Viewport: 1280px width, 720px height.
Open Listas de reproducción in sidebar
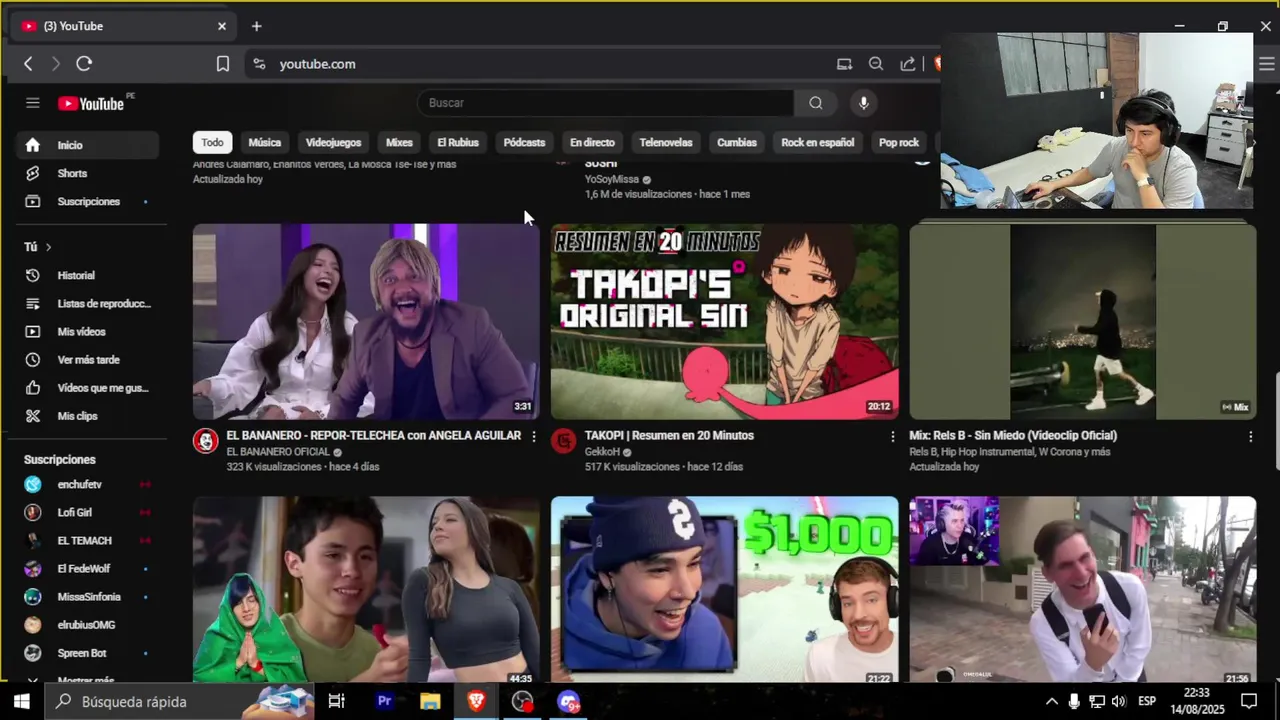[x=87, y=303]
